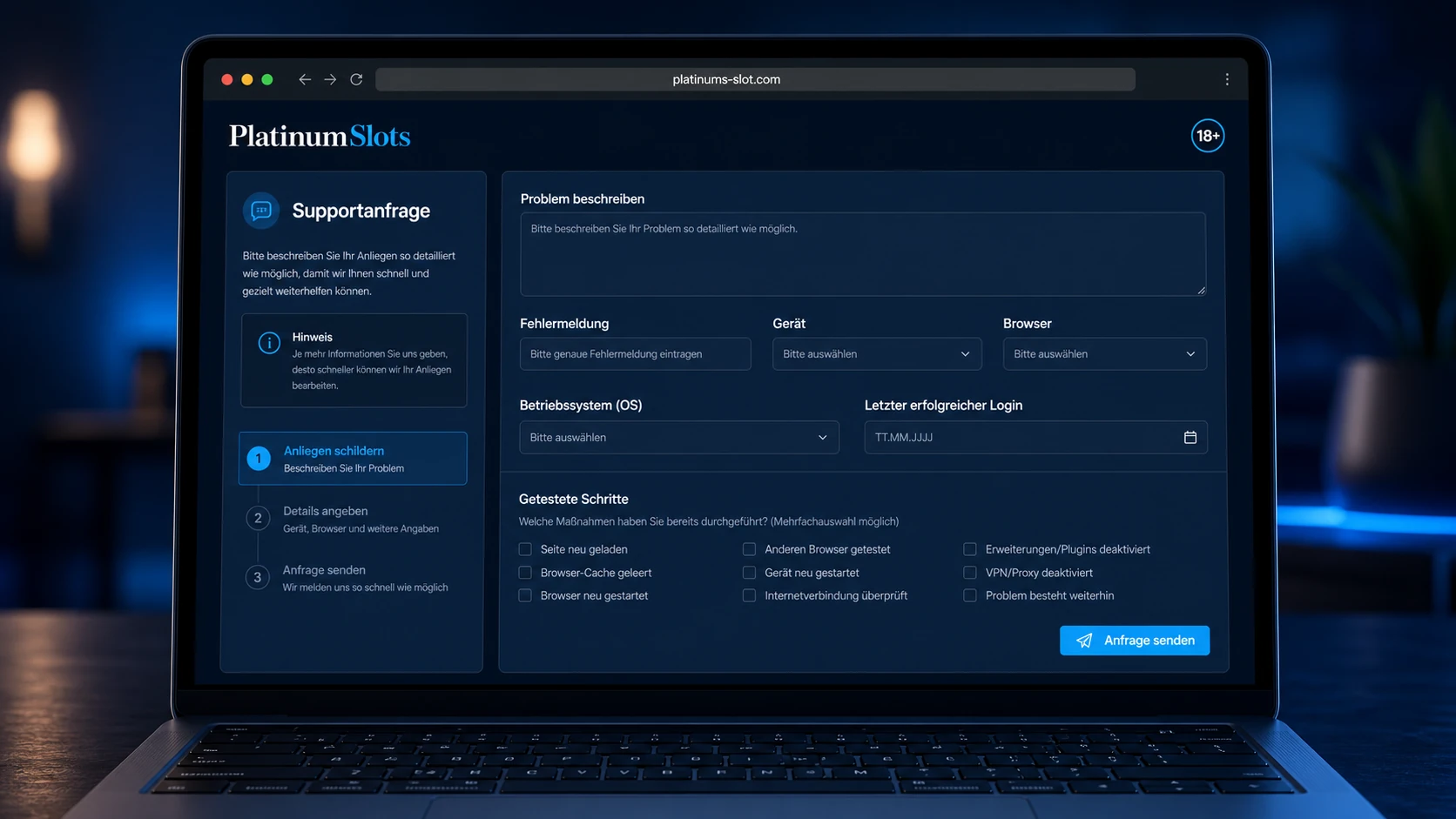Tick 'Gerät neu gestartet'
The image size is (1456, 819).
pyautogui.click(x=749, y=573)
